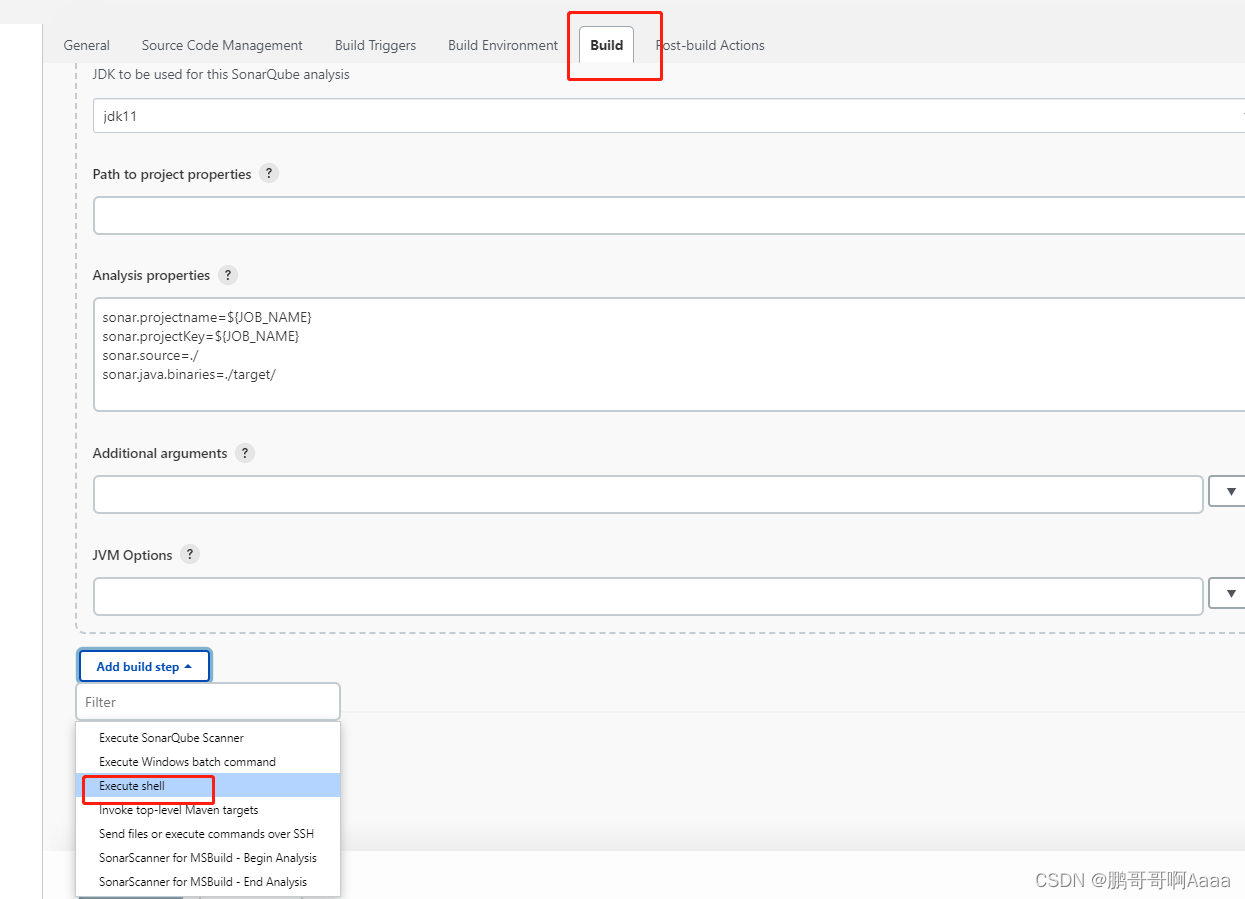The image size is (1245, 899).
Task: Select Send files or execute commands over SSH
Action: [208, 834]
